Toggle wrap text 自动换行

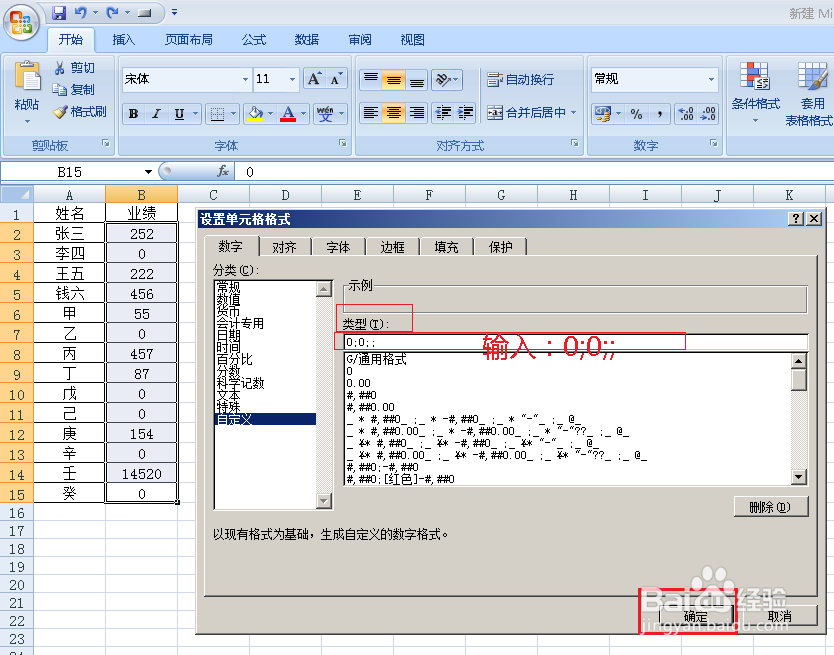[x=521, y=79]
